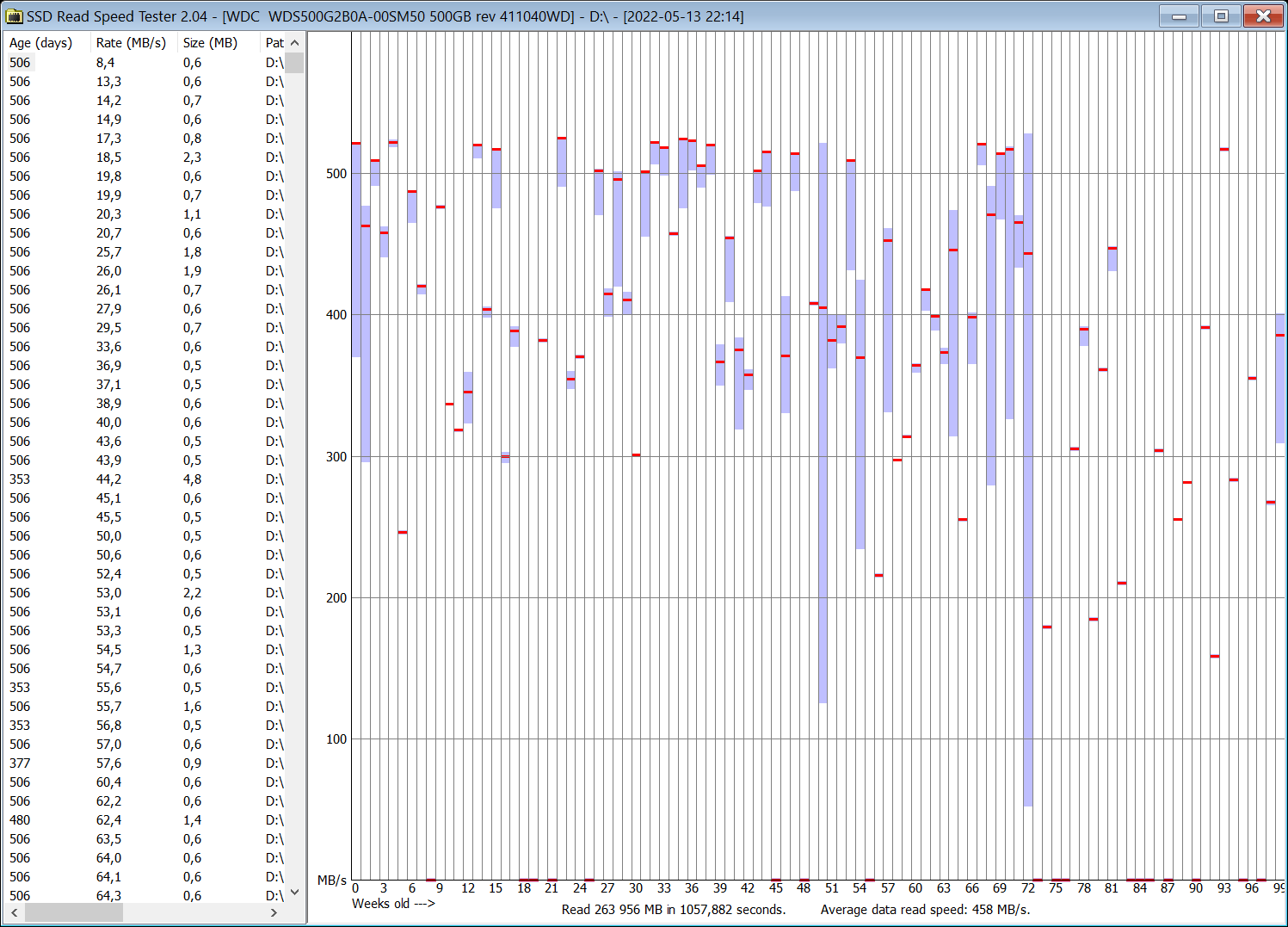This screenshot has width=1288, height=927.
Task: Select the row with rate 63,5
Action: 145,839
